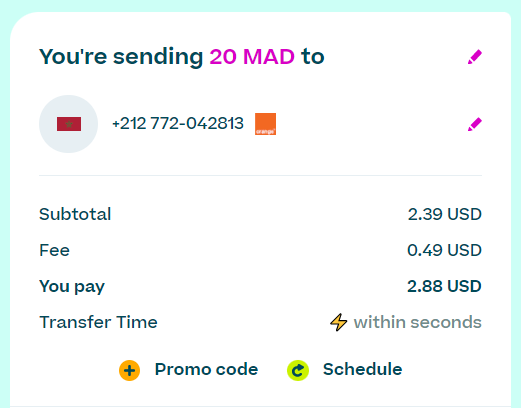Edit the 20 MAD sending amount
Screen dimensions: 521x408
click(x=475, y=57)
